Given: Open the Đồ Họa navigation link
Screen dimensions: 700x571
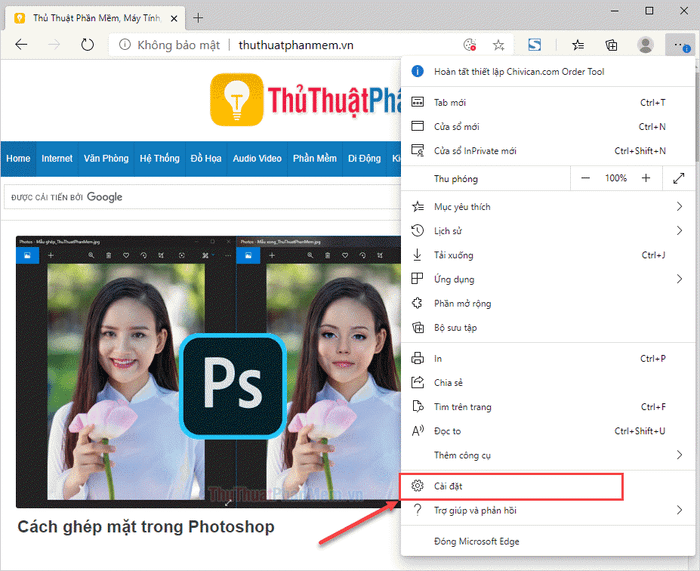Looking at the screenshot, I should tap(206, 158).
